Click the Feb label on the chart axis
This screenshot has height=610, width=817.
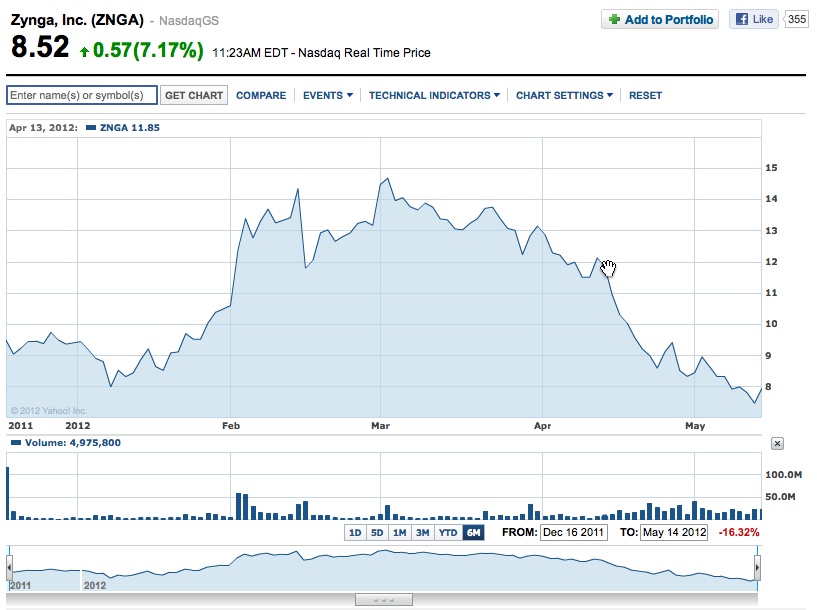[x=231, y=426]
